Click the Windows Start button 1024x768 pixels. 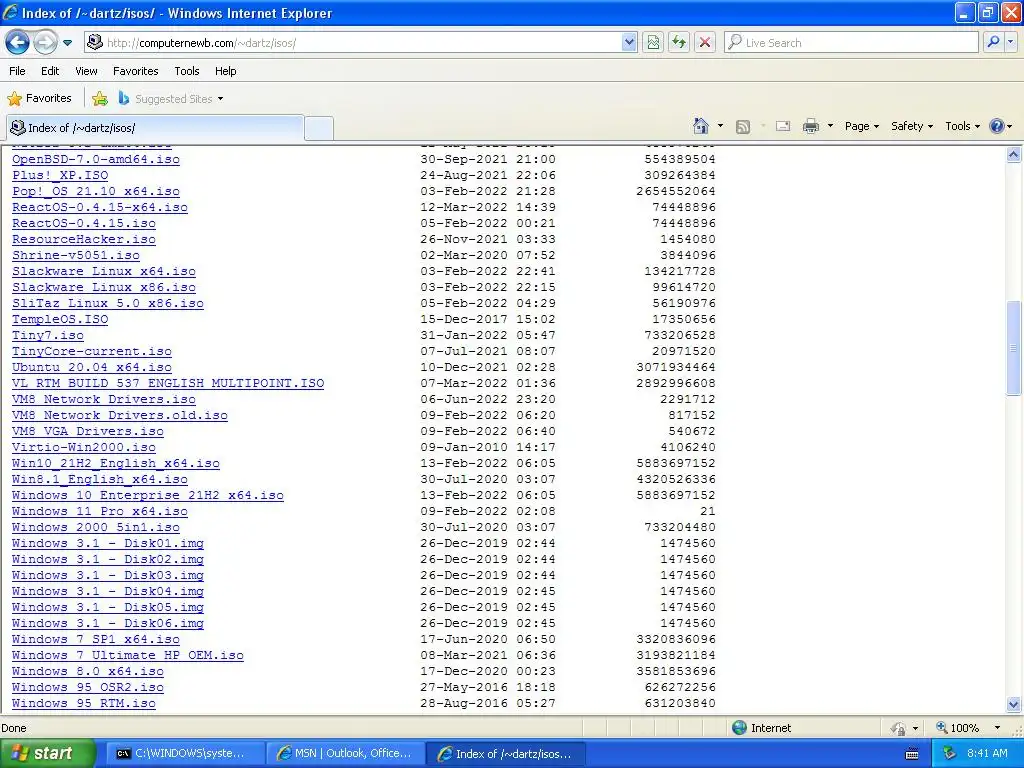[x=48, y=753]
